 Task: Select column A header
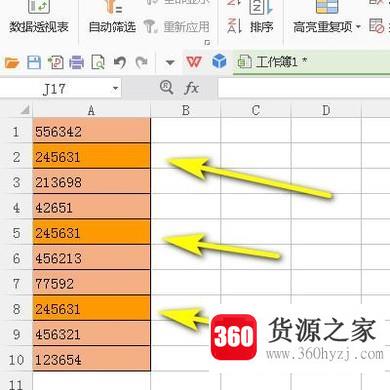[x=91, y=110]
